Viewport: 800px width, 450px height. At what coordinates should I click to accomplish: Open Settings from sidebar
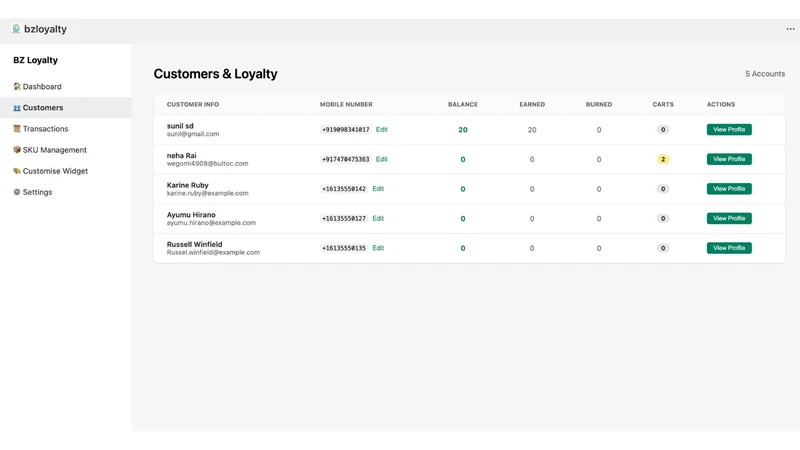click(x=66, y=192)
